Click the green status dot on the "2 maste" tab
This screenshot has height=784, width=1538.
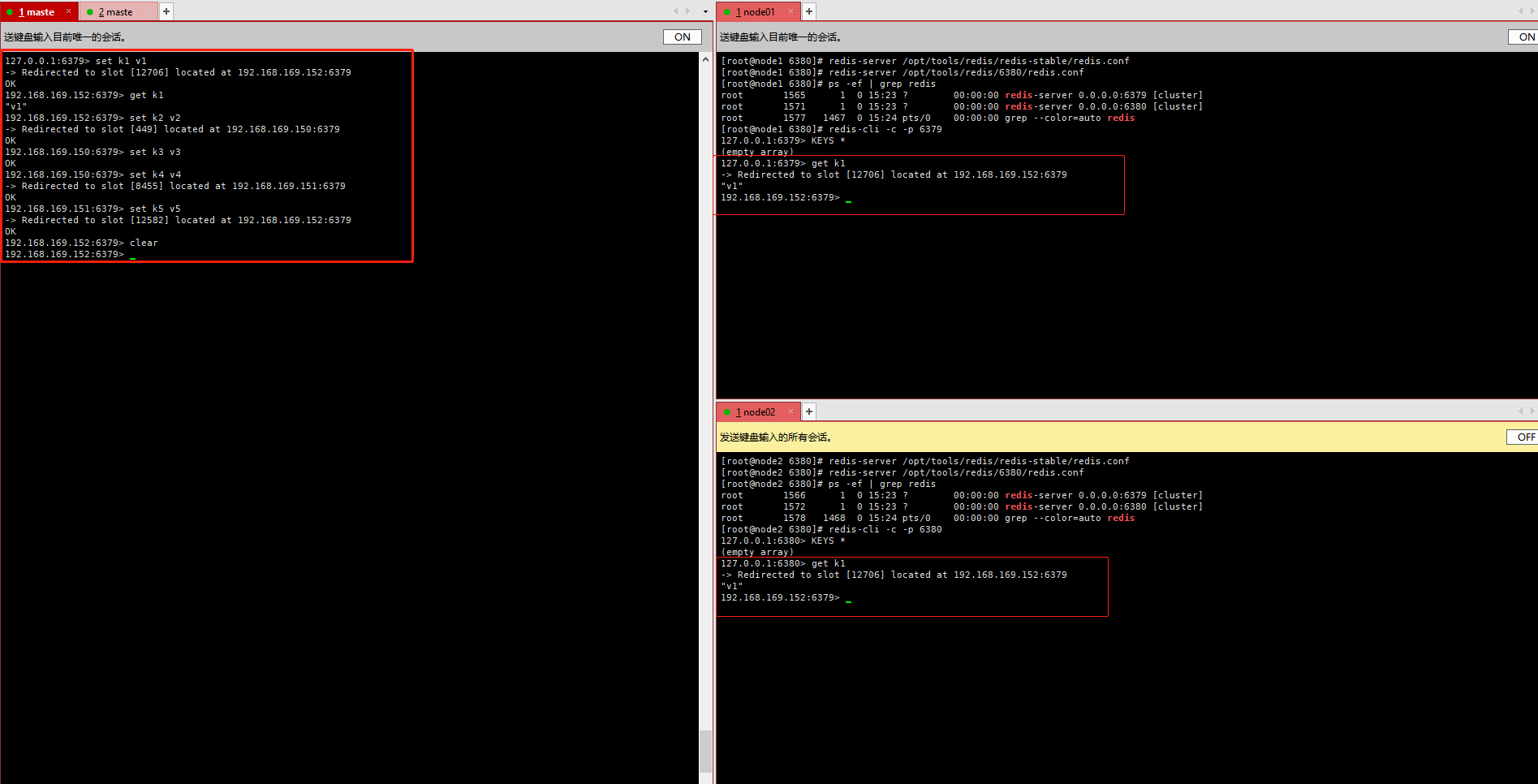[90, 12]
